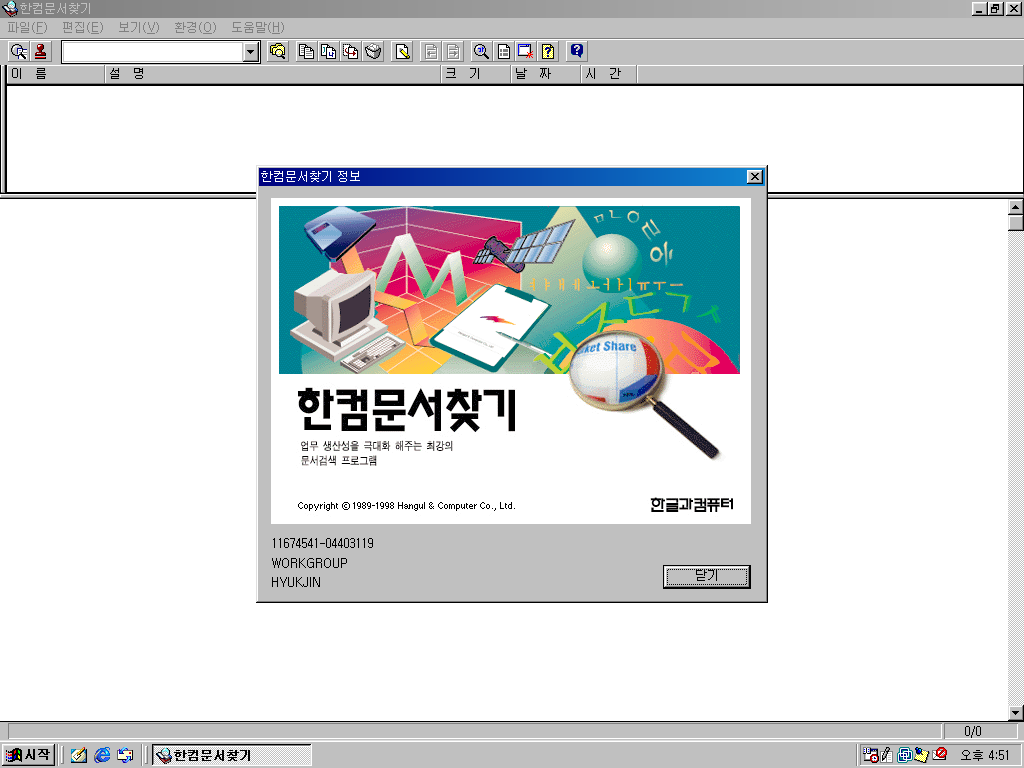
Task: Click the document list view icon
Action: coord(504,52)
